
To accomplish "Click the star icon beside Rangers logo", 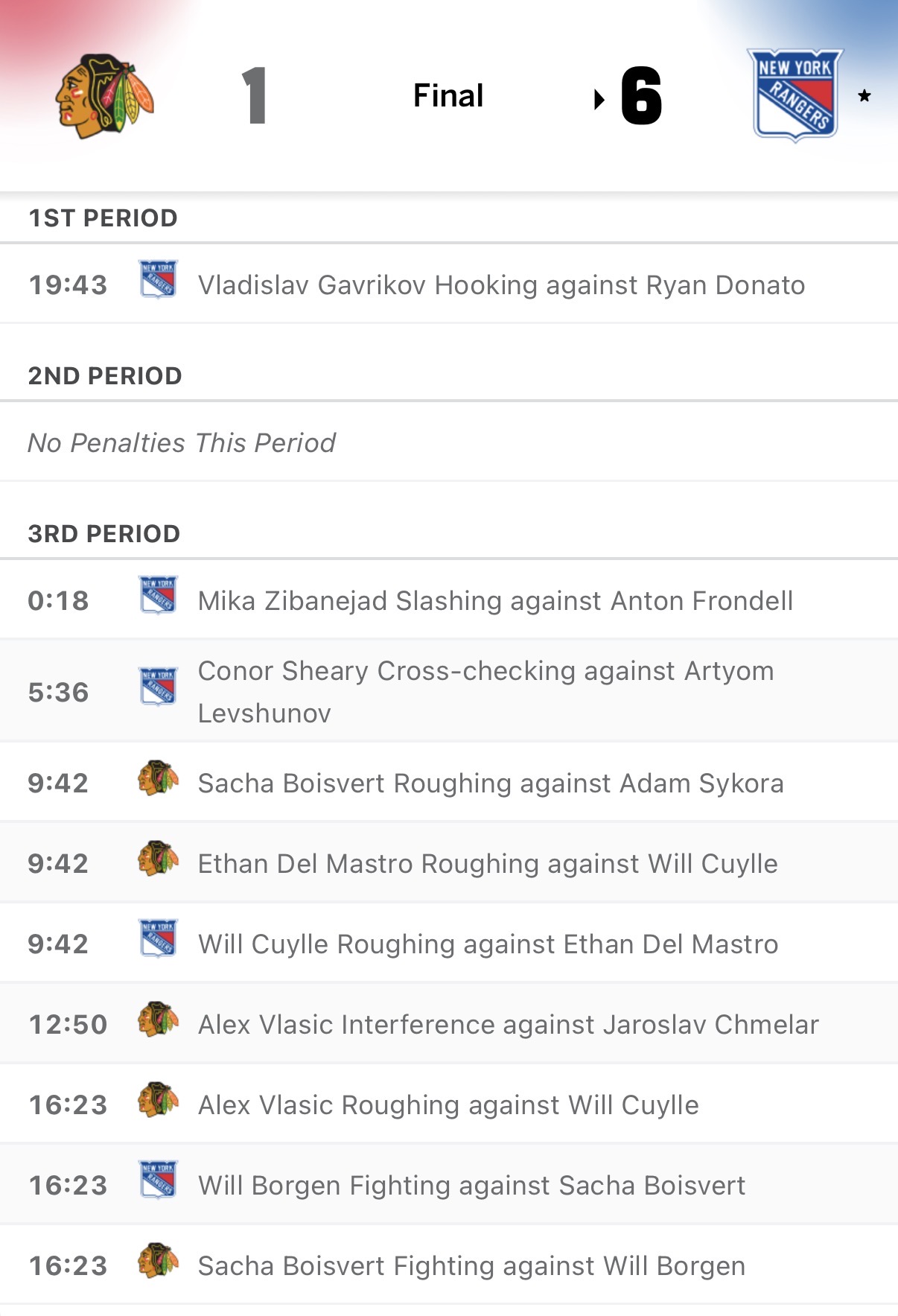I will click(x=864, y=96).
